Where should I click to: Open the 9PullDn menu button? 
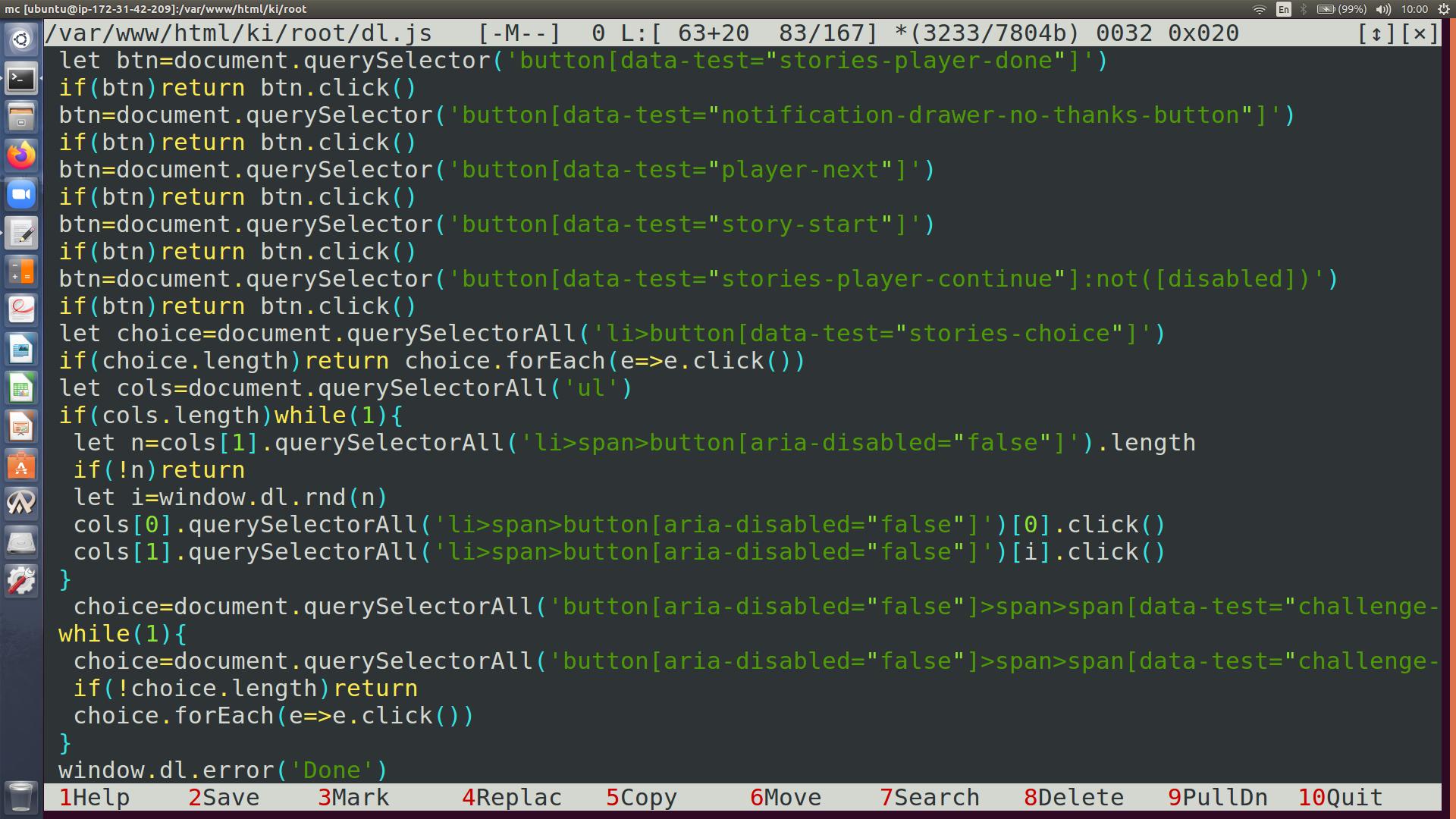1218,798
